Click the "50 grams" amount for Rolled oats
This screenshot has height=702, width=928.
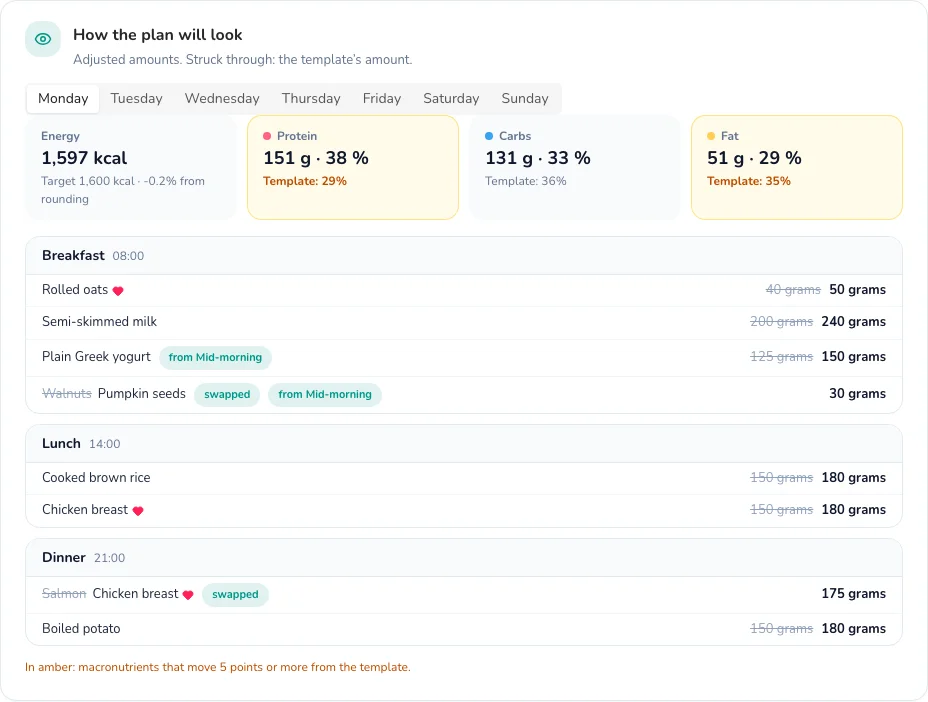click(858, 290)
